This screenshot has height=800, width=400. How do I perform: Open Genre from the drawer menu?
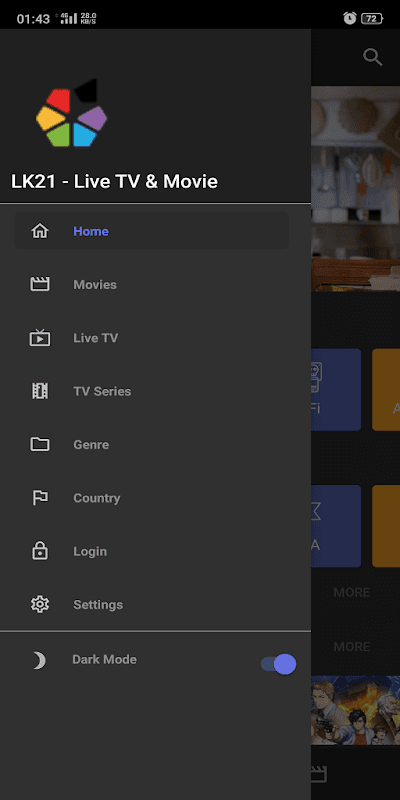point(152,444)
